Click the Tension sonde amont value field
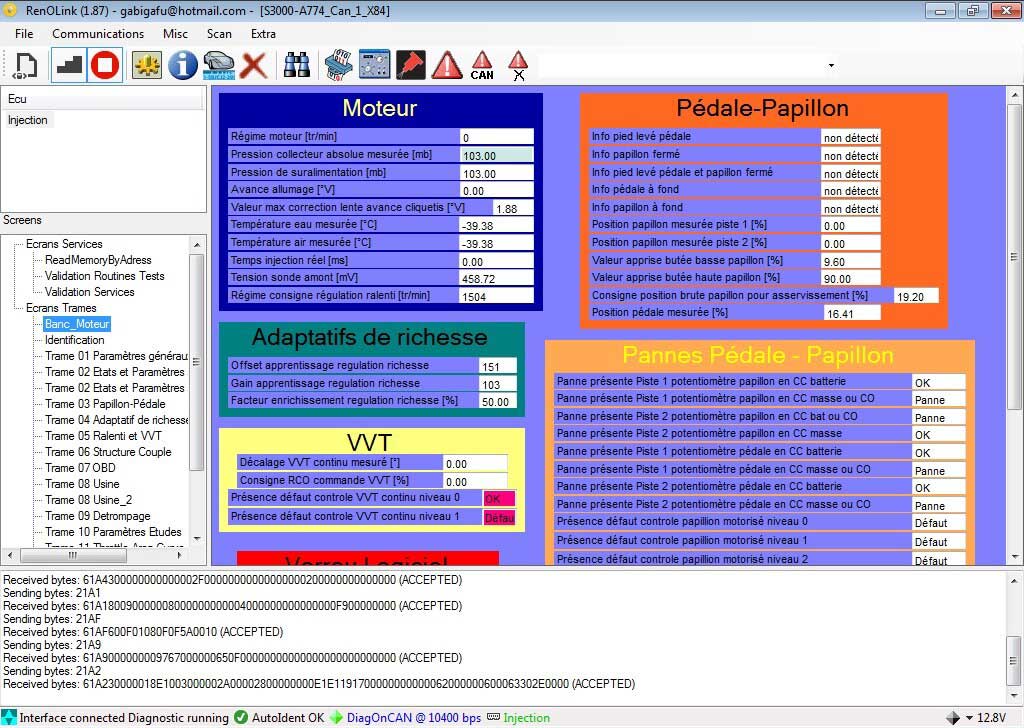Screen dimensions: 1024x728 [496, 278]
